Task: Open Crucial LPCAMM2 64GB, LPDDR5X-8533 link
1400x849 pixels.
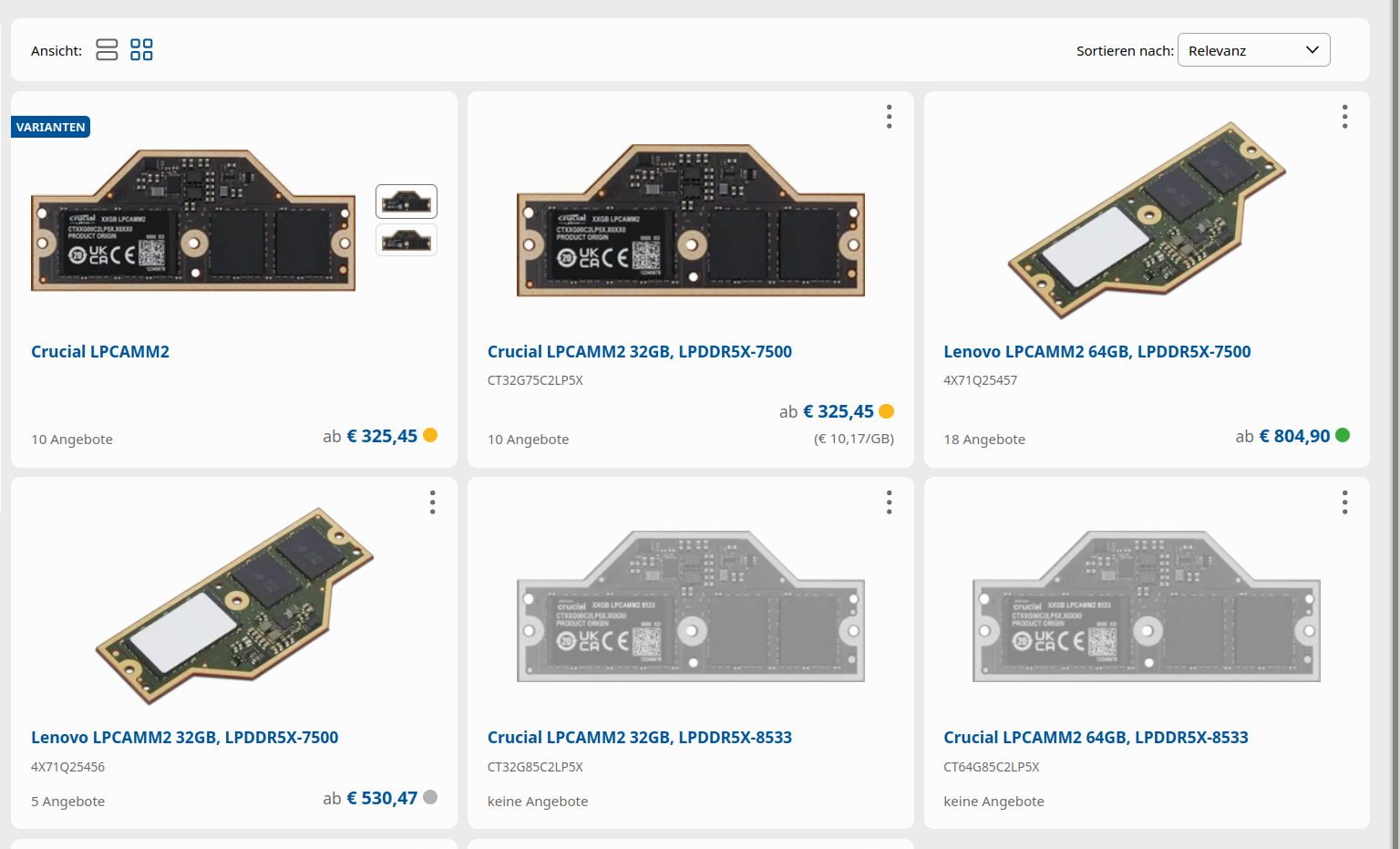Action: tap(1096, 738)
